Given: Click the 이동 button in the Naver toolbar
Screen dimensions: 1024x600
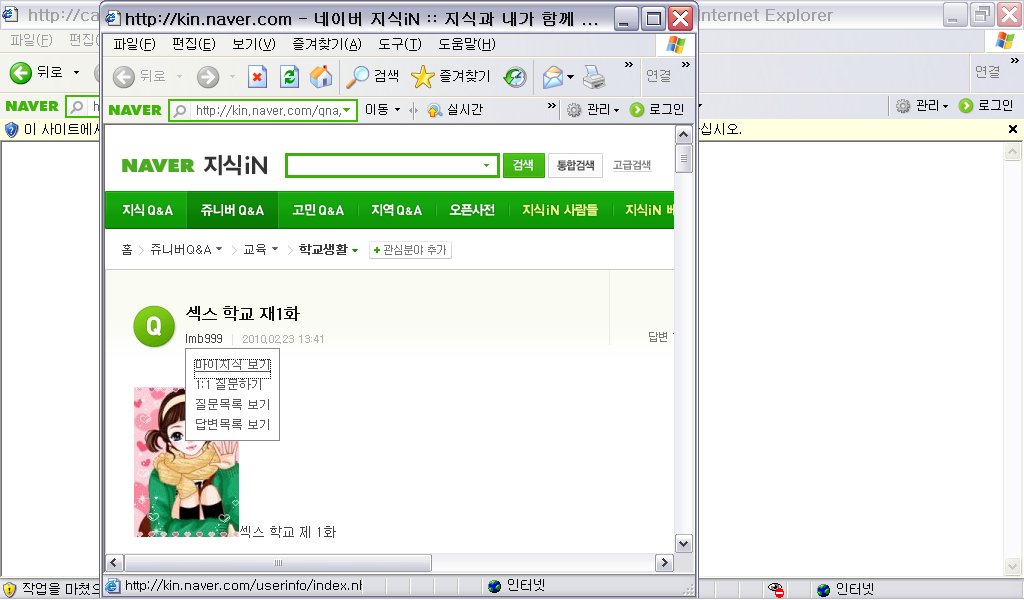Looking at the screenshot, I should coord(376,110).
